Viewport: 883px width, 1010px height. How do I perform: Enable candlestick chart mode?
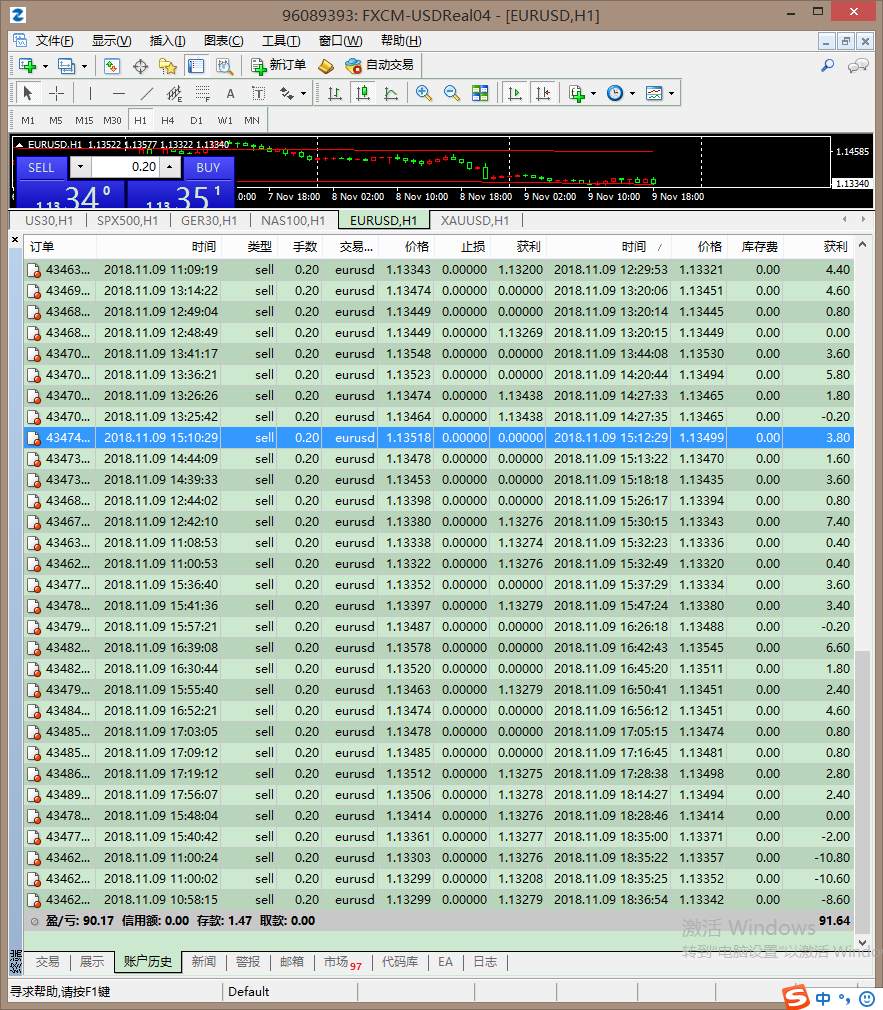(363, 93)
